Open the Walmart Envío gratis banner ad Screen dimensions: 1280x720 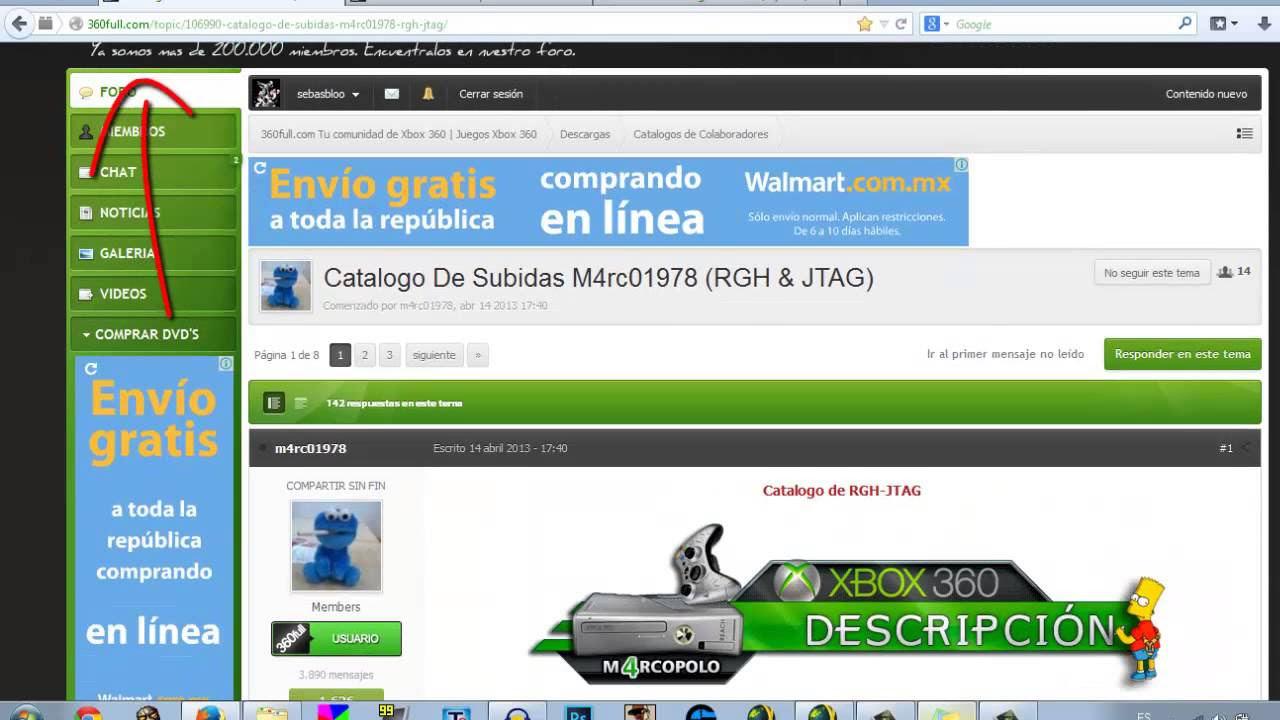pyautogui.click(x=608, y=201)
